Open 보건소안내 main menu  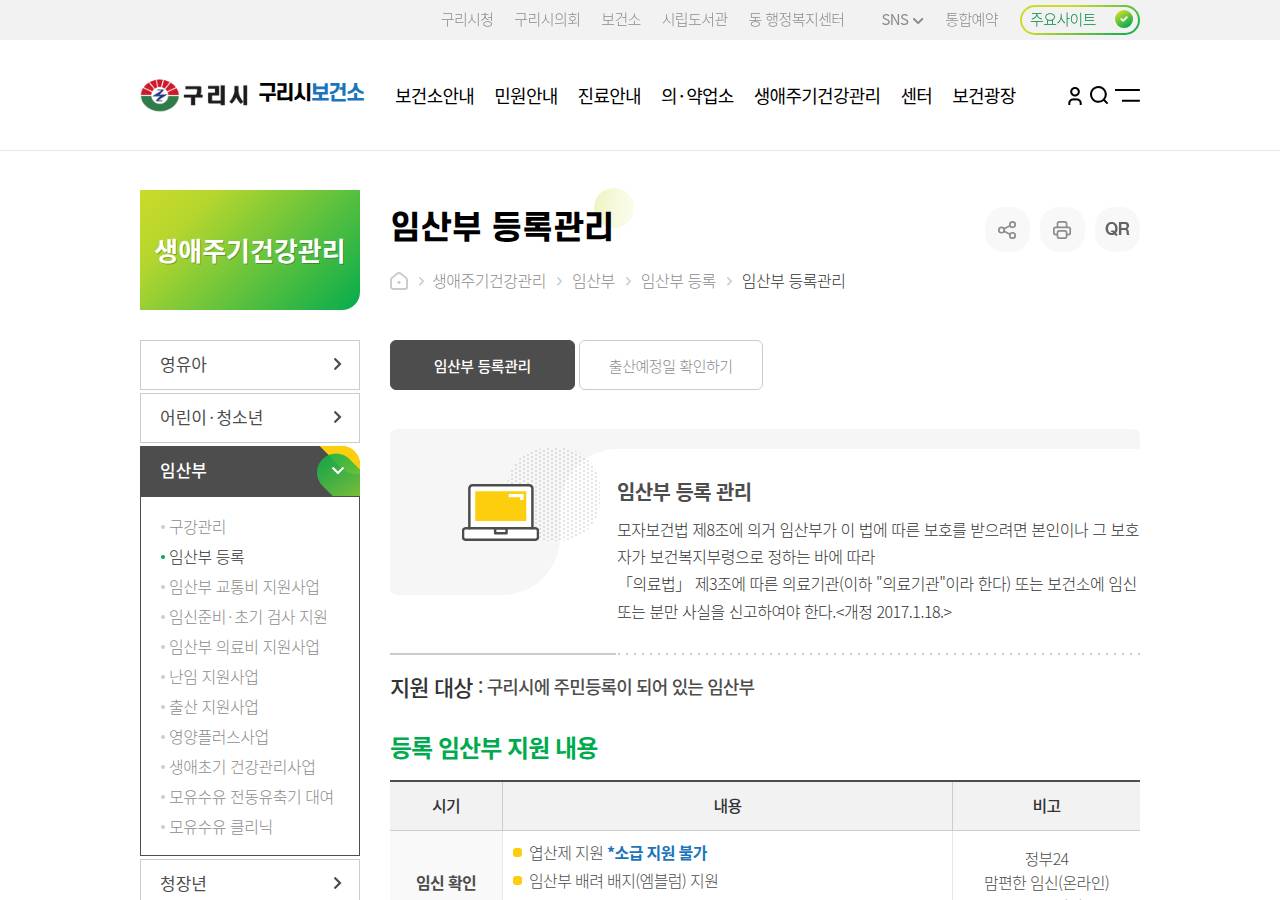(435, 96)
